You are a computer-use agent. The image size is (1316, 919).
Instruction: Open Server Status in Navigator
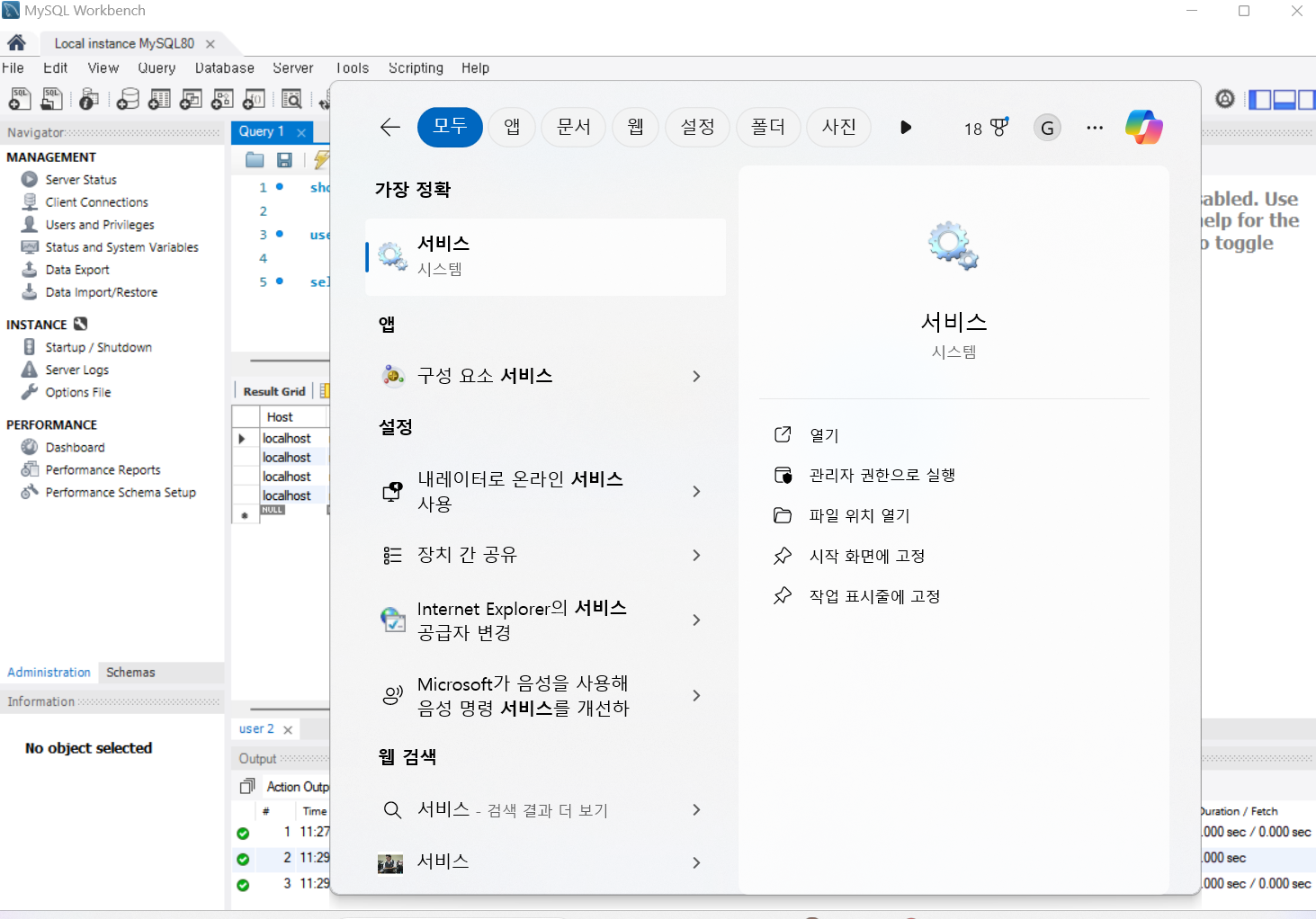81,180
